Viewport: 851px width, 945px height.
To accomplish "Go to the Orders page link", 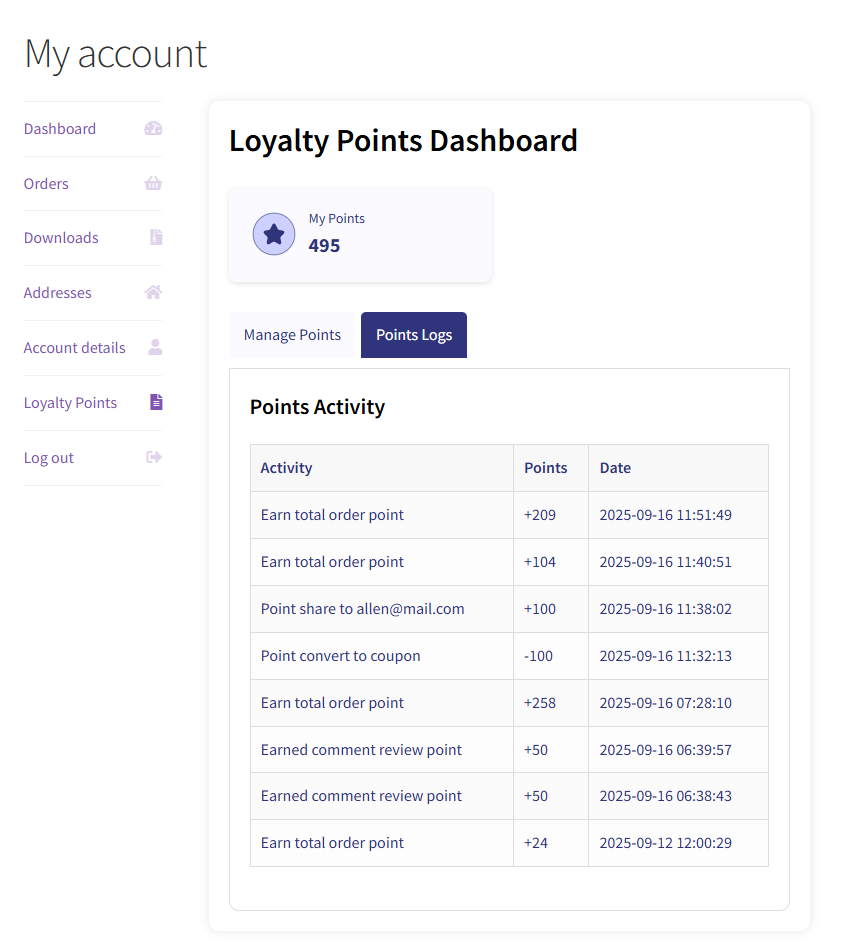I will (x=46, y=184).
